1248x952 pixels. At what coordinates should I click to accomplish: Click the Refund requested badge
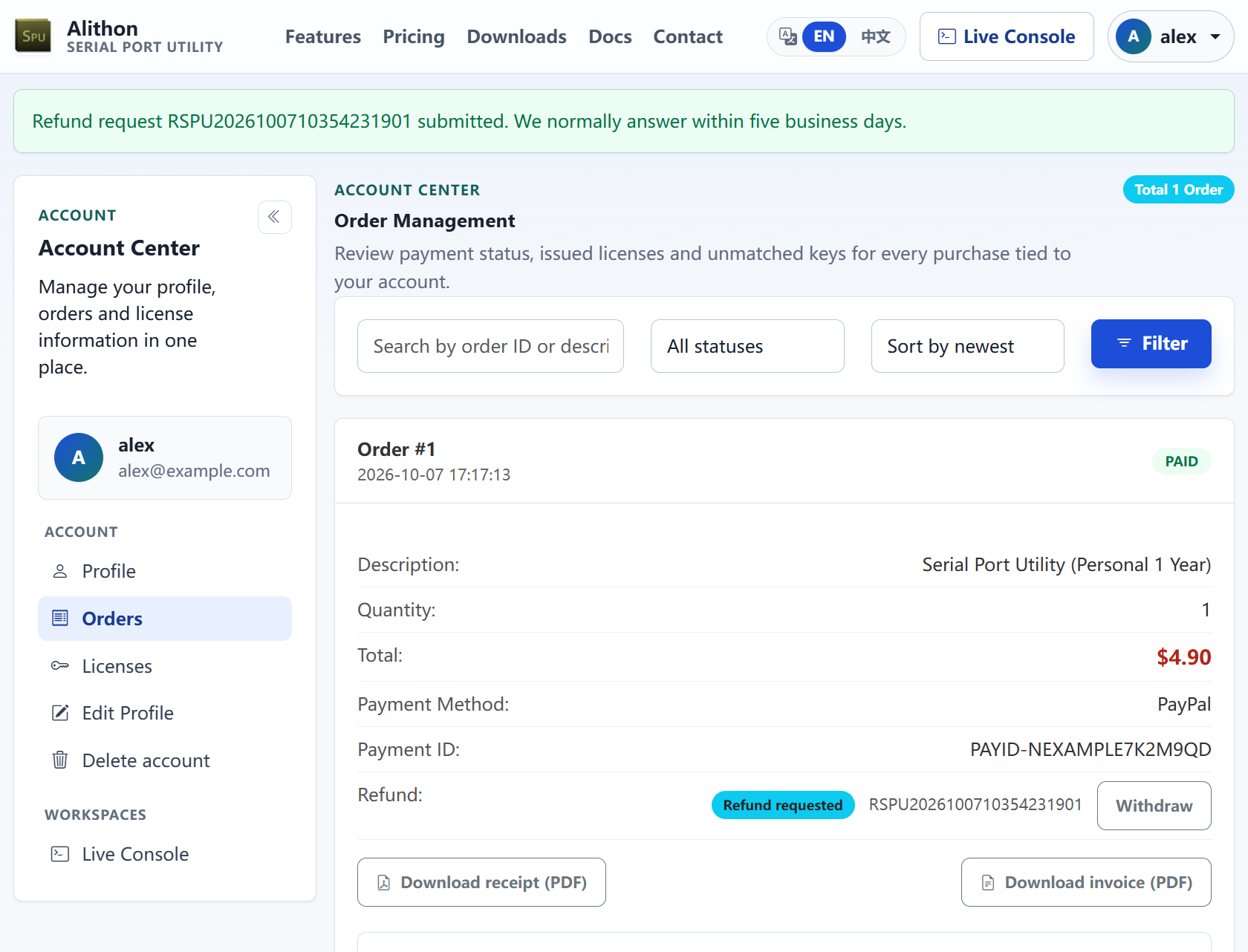783,805
